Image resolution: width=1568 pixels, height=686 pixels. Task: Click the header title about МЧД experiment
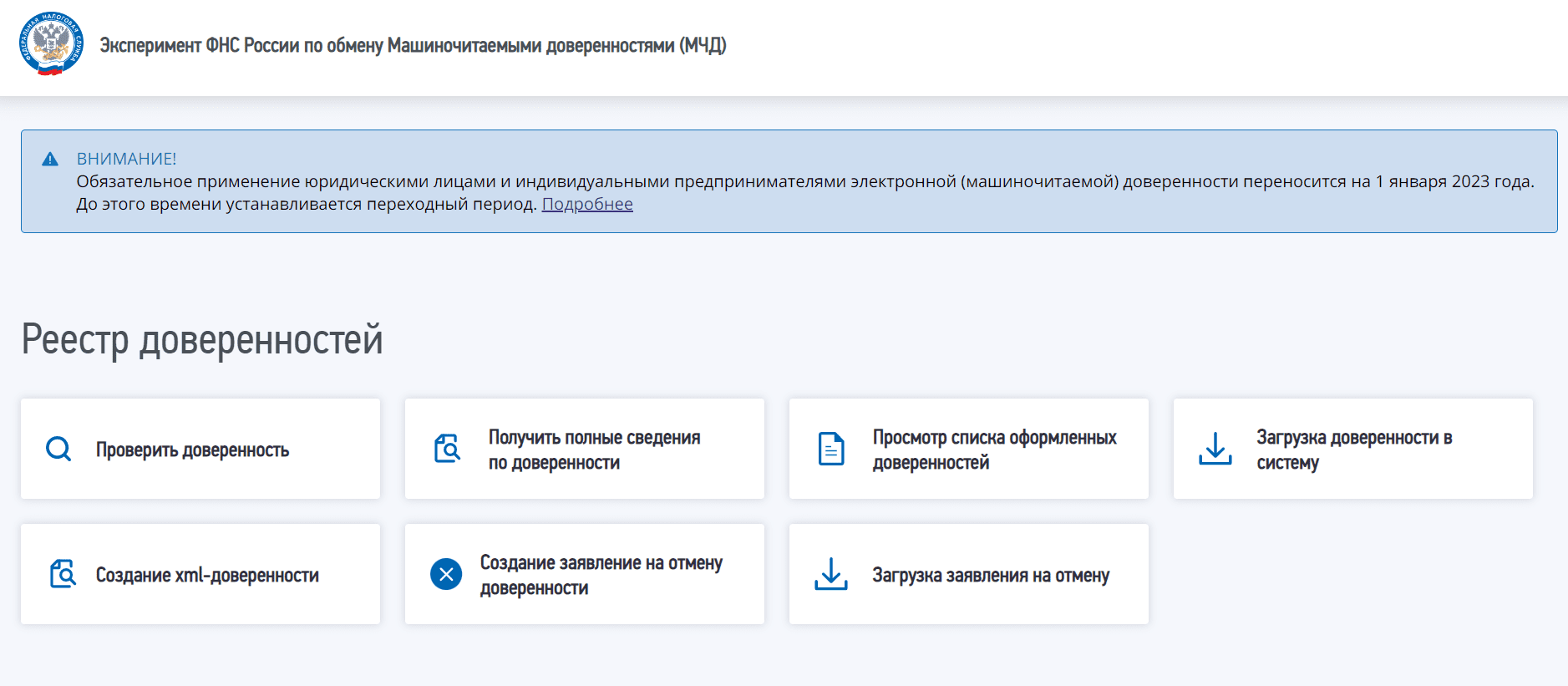tap(413, 46)
